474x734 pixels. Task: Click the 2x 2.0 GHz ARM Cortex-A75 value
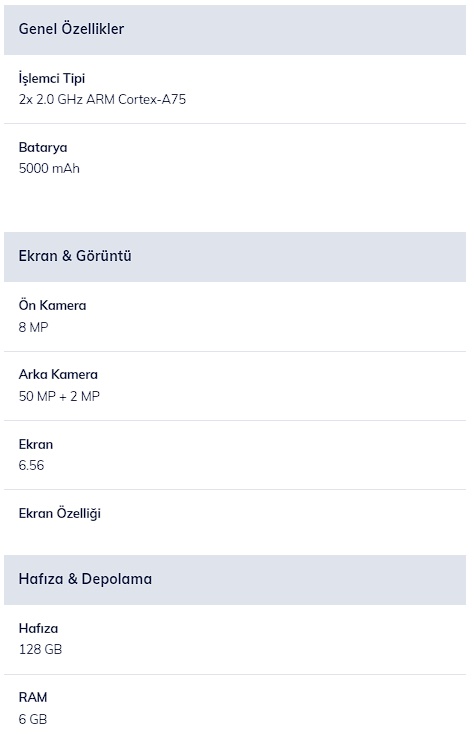click(102, 99)
